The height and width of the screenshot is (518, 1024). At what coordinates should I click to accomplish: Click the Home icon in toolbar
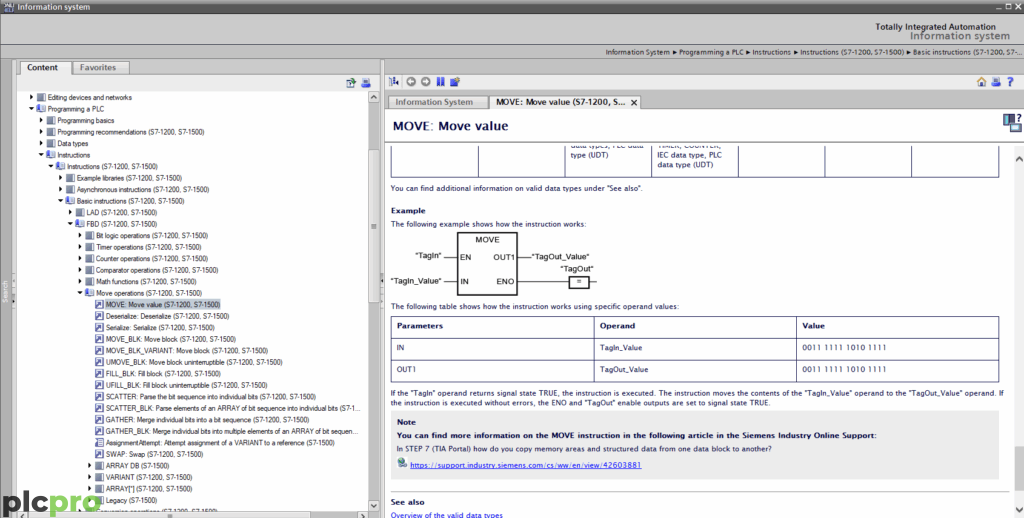(x=982, y=82)
